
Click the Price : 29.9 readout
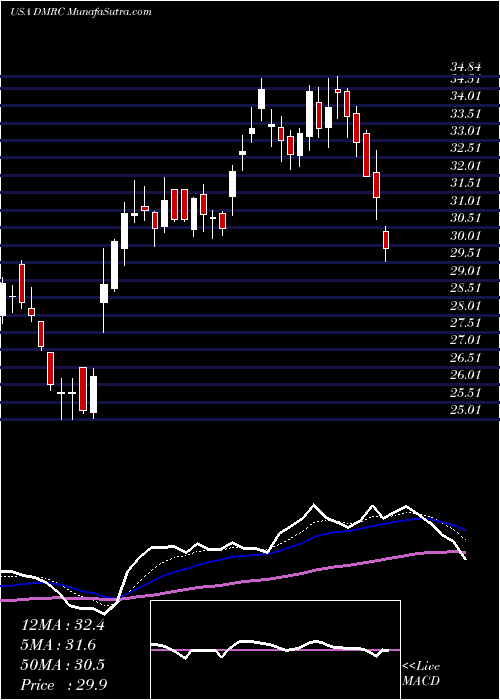click(x=63, y=685)
